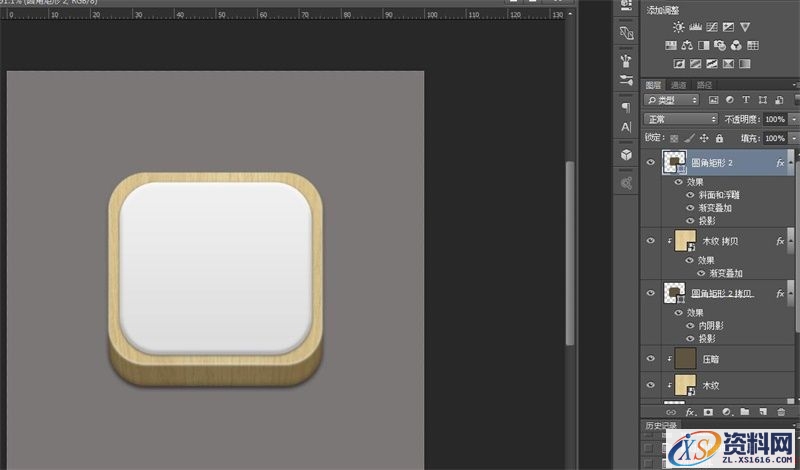This screenshot has height=470, width=800.
Task: Click the delete layer trash icon
Action: point(781,411)
